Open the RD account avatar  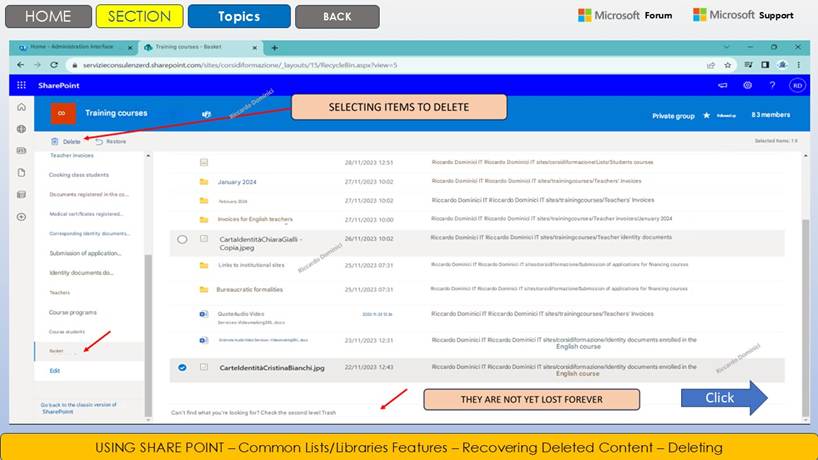click(797, 86)
